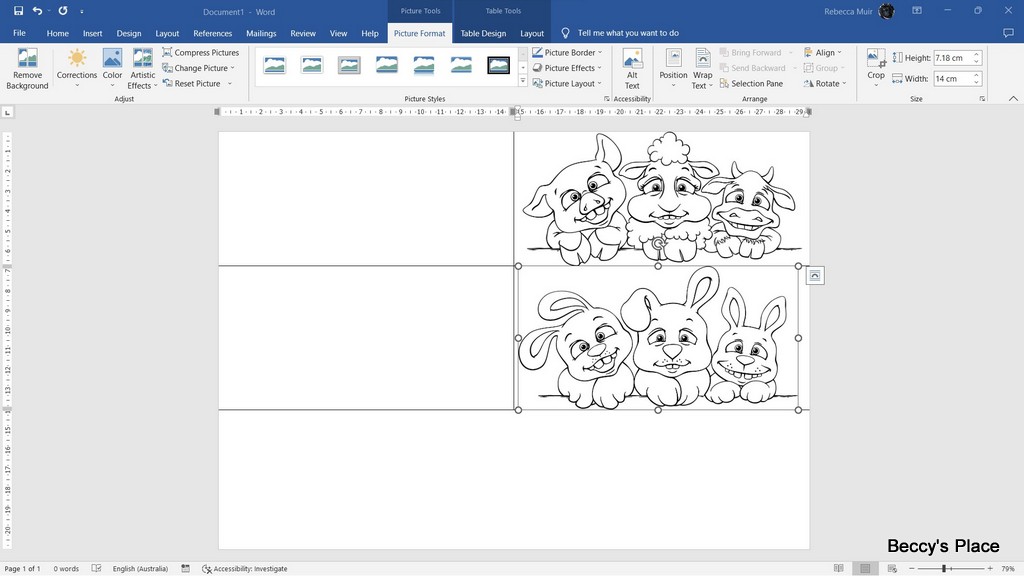Collapse the ribbon

(1013, 99)
